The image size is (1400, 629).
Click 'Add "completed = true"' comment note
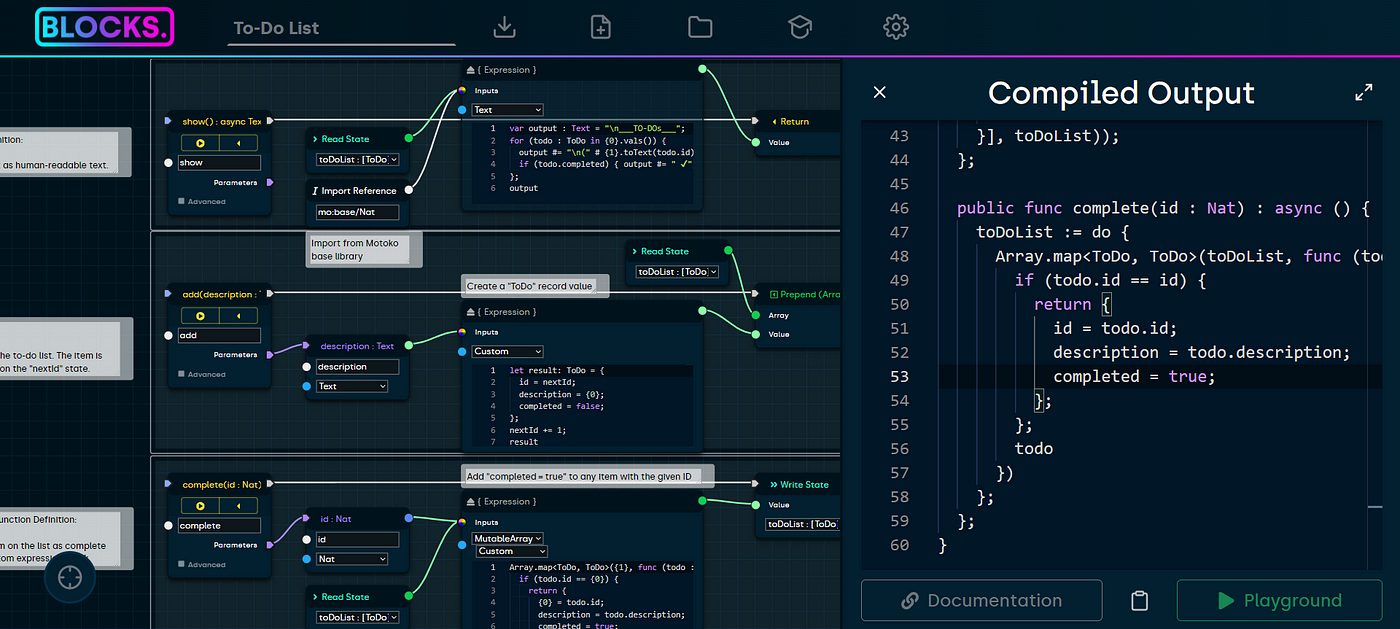click(x=588, y=476)
